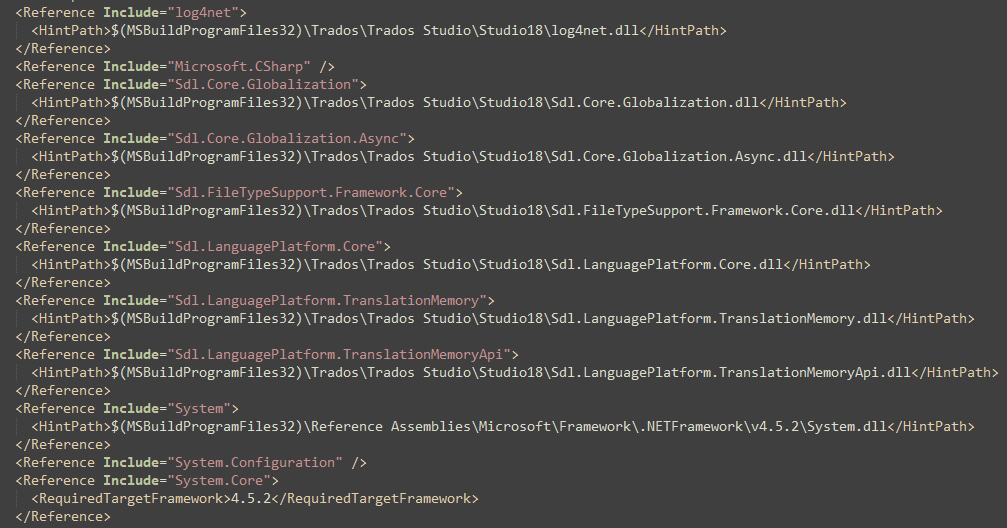Click the log4net Reference Include line
Screen dimensions: 1007x528
(x=131, y=12)
